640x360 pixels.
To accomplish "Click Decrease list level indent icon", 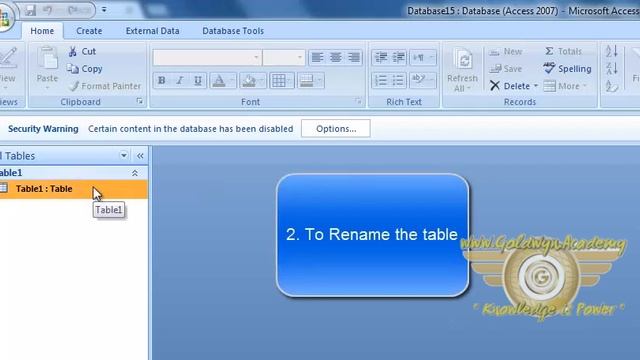I will [381, 58].
